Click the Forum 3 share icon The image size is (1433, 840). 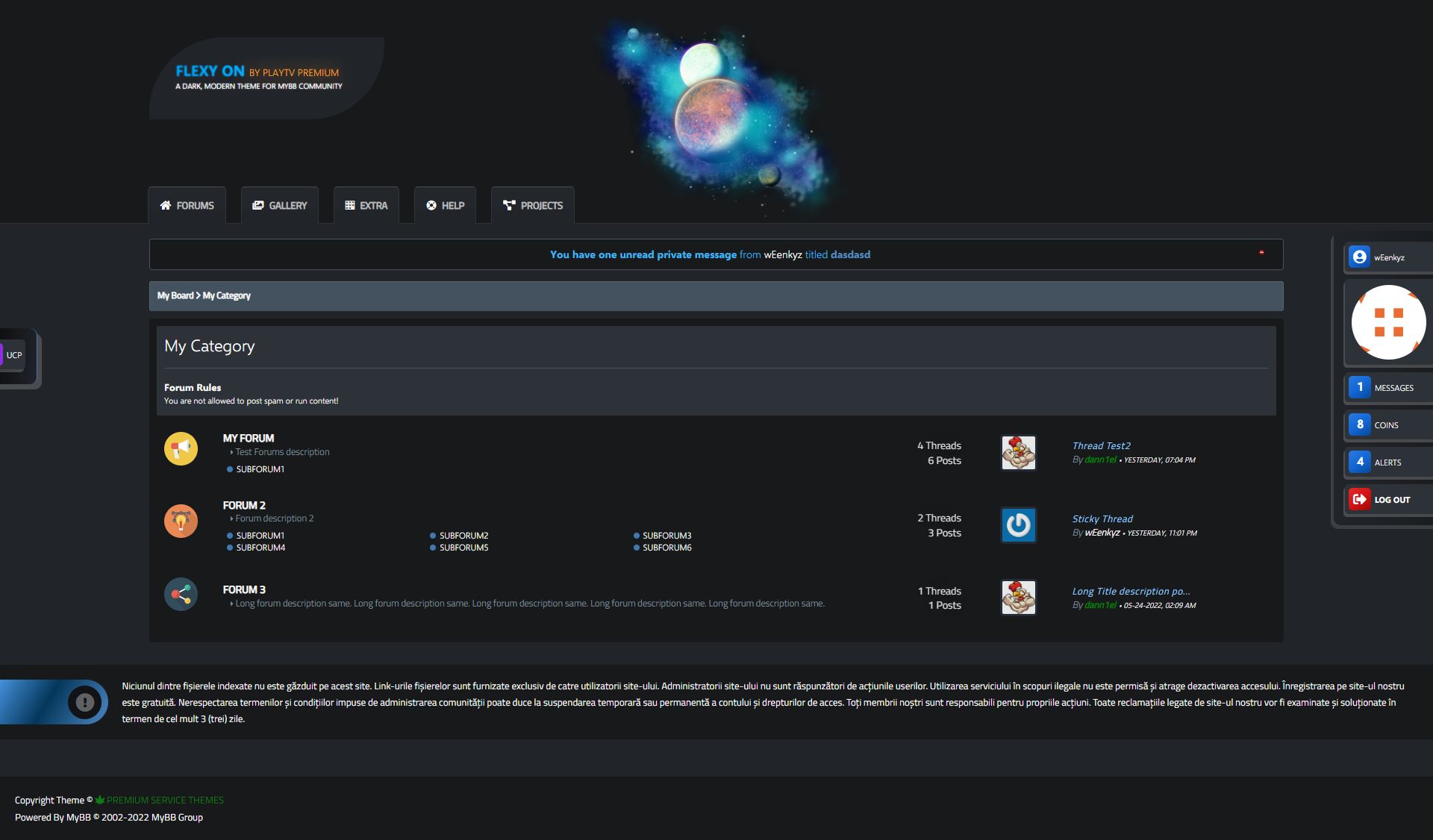pos(181,595)
